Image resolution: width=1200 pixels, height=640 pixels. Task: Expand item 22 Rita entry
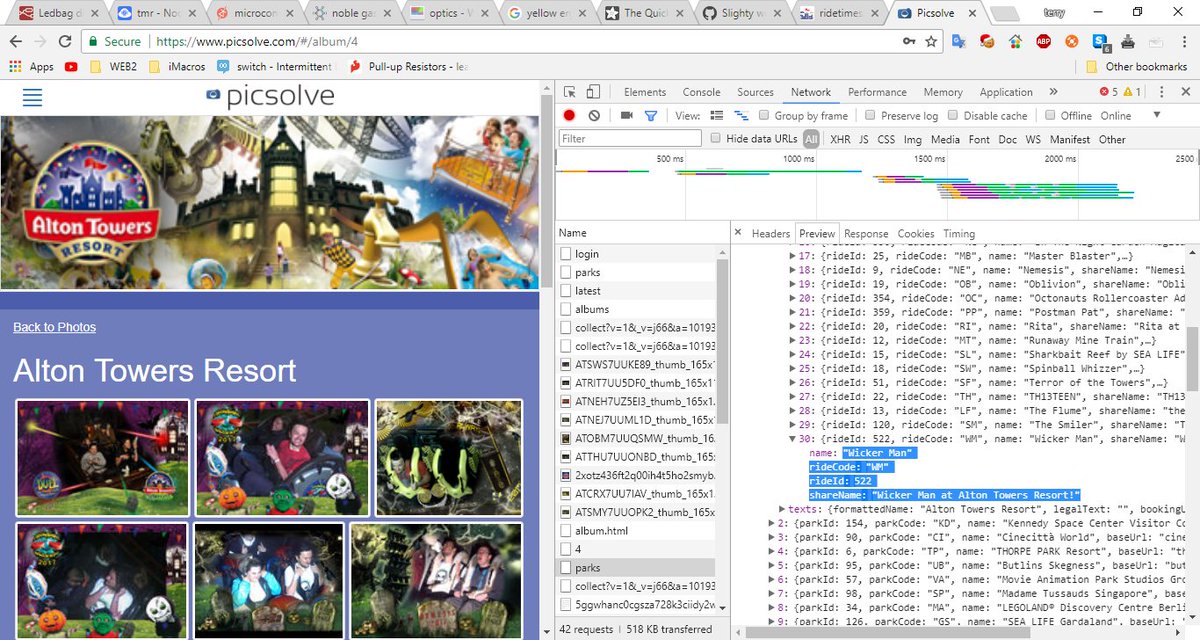coord(793,326)
